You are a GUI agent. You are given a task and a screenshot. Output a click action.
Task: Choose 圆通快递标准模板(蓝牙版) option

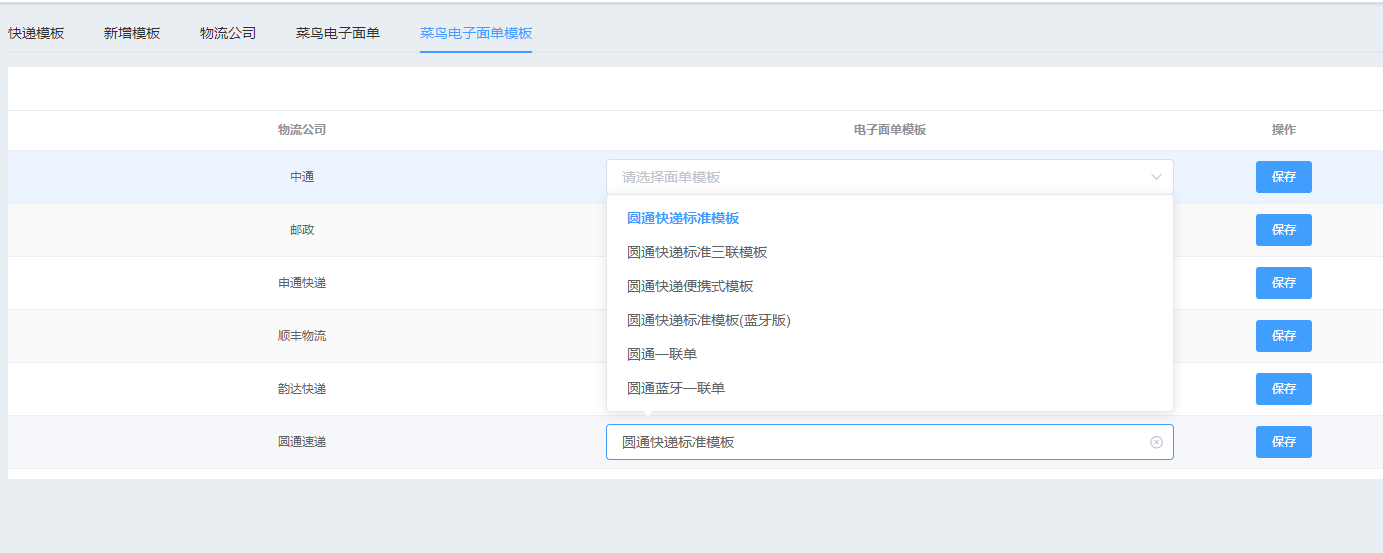coord(709,320)
